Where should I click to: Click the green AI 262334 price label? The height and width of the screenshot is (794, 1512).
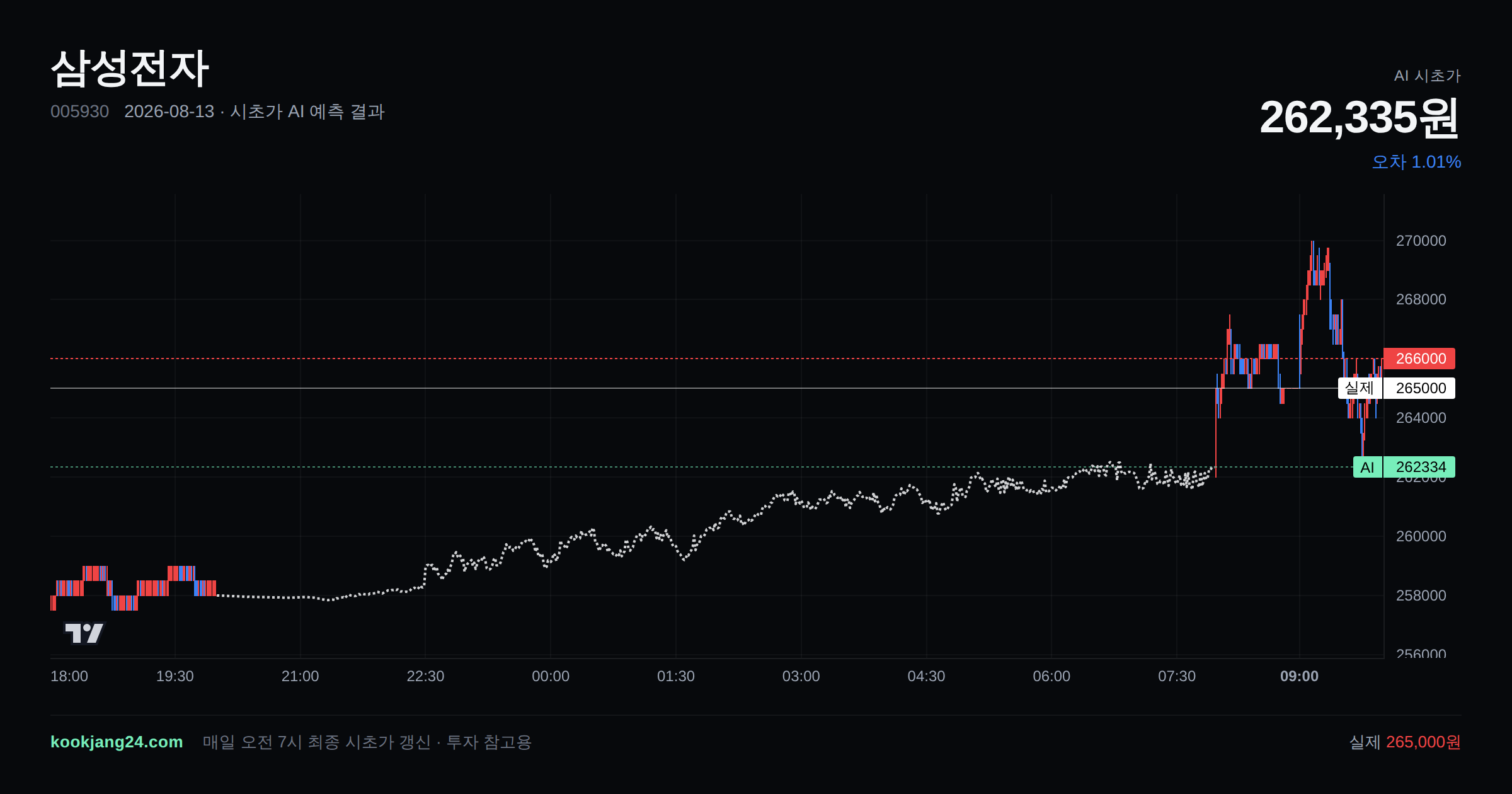[x=1404, y=467]
